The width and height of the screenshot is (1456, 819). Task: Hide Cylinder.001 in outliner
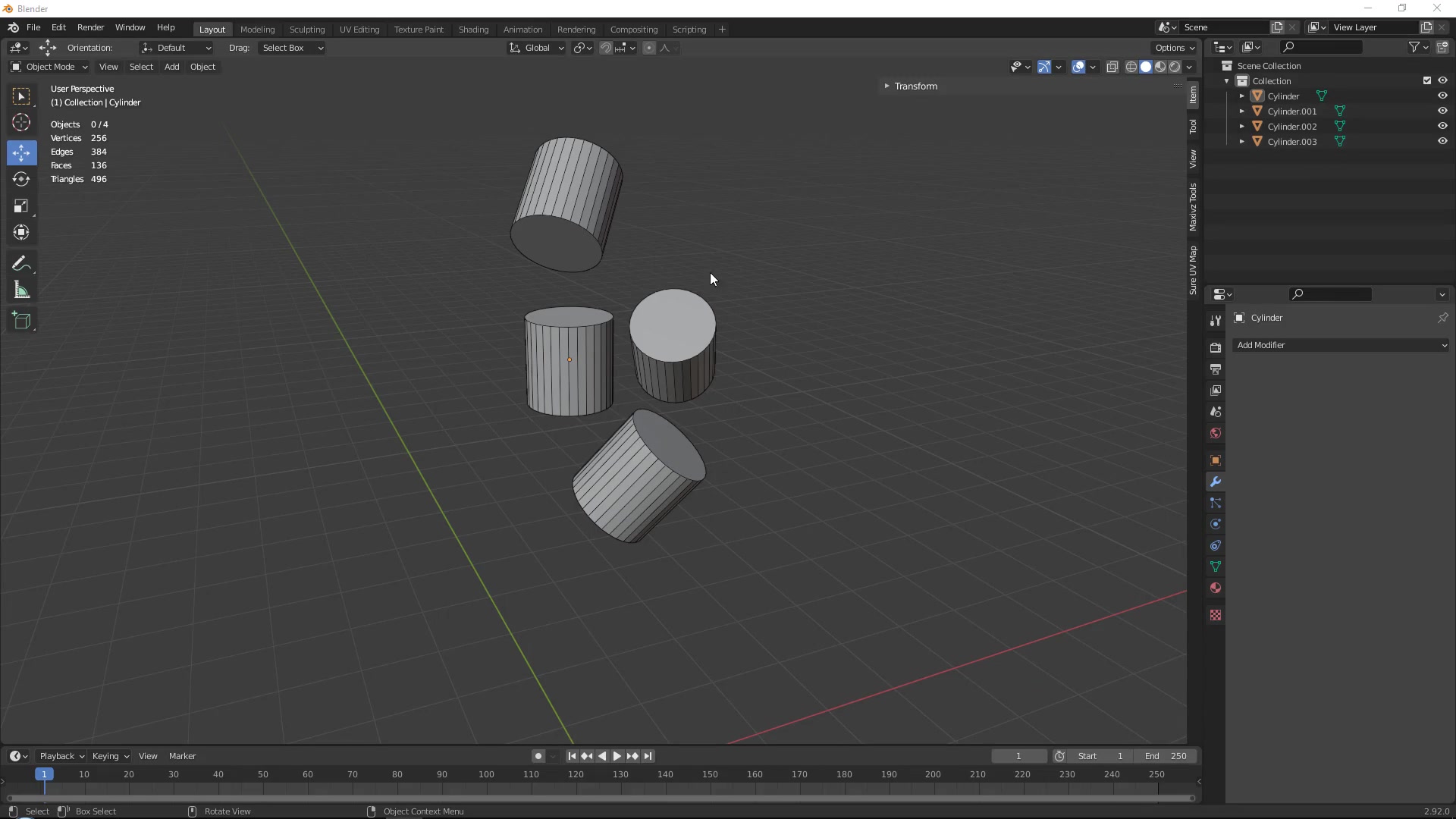[x=1442, y=111]
